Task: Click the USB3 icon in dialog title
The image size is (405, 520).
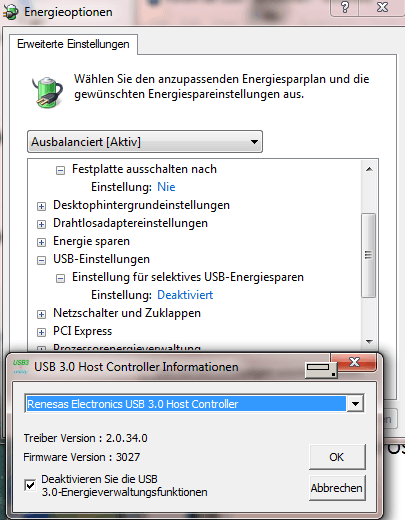Action: coord(21,366)
